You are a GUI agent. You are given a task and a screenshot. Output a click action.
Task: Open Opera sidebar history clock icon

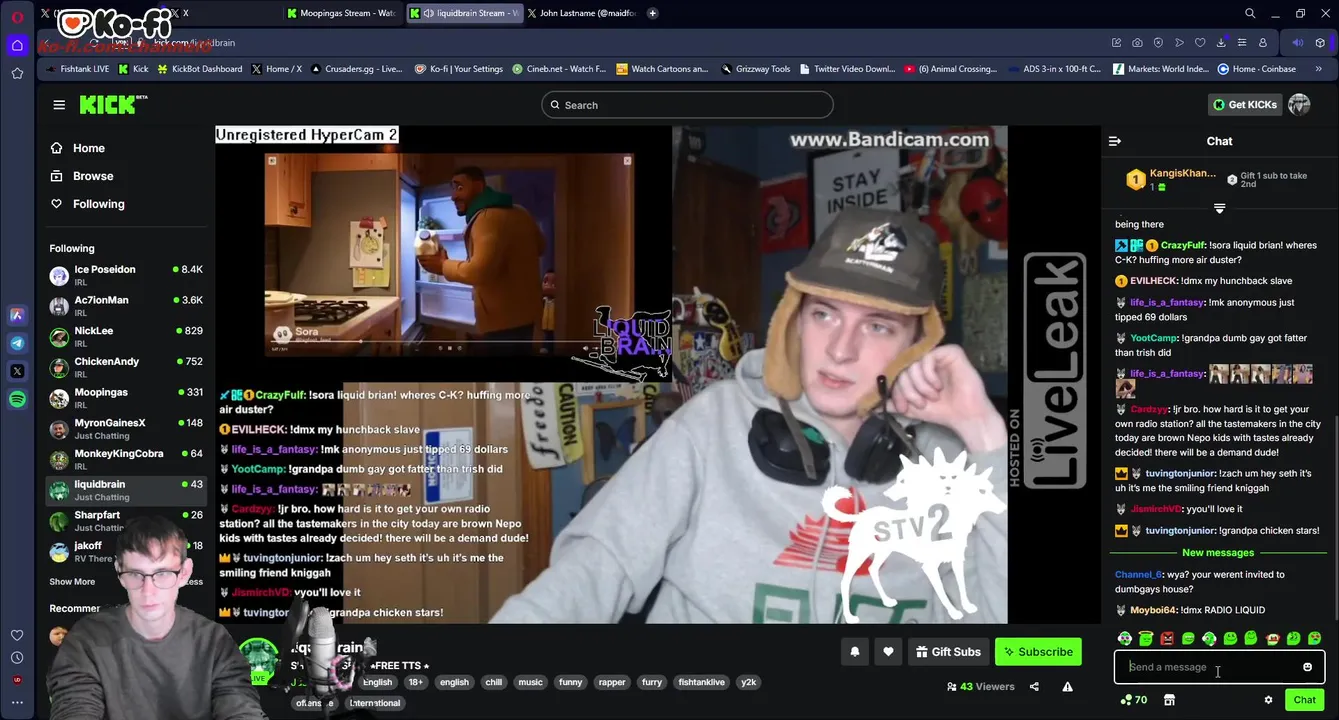[17, 658]
